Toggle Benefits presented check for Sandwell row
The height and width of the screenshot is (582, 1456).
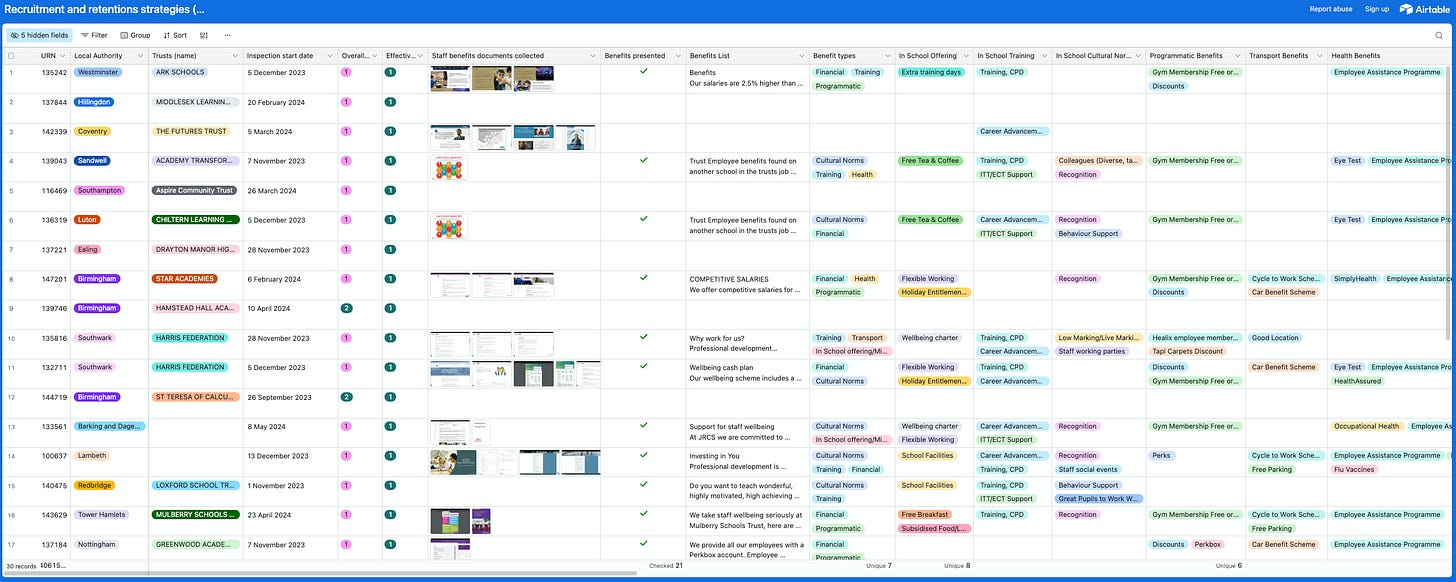[643, 160]
